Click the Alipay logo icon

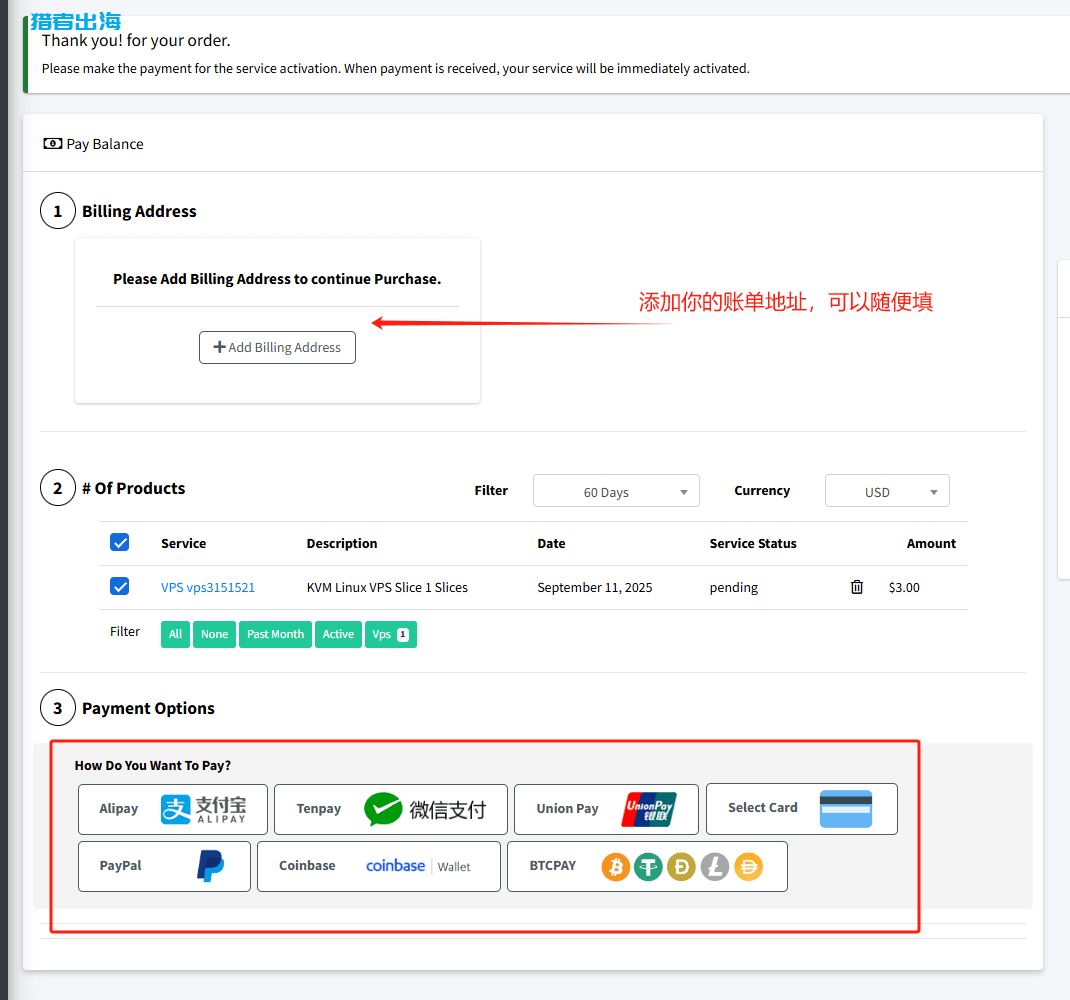point(203,810)
